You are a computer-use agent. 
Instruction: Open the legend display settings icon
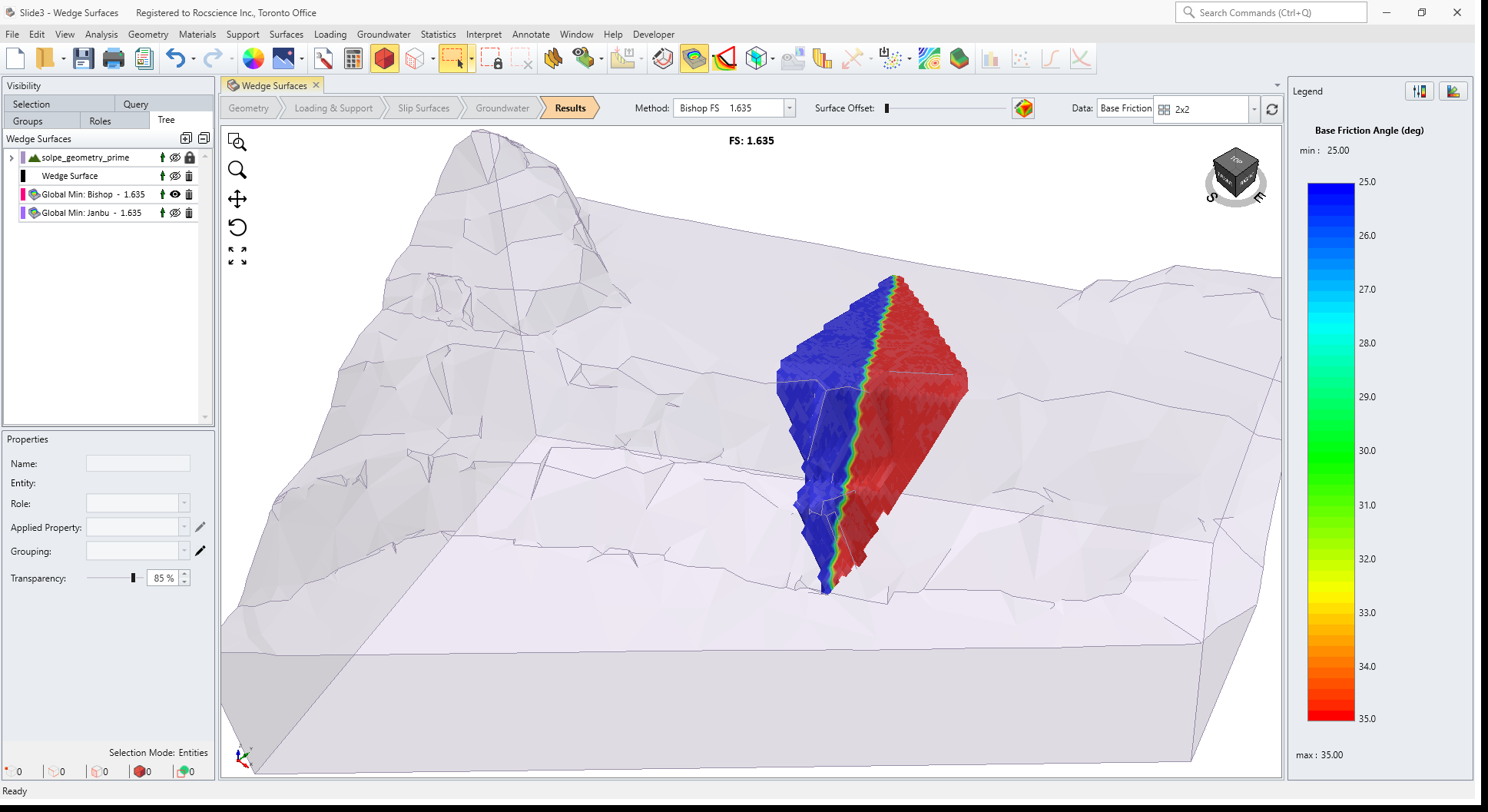(x=1420, y=91)
